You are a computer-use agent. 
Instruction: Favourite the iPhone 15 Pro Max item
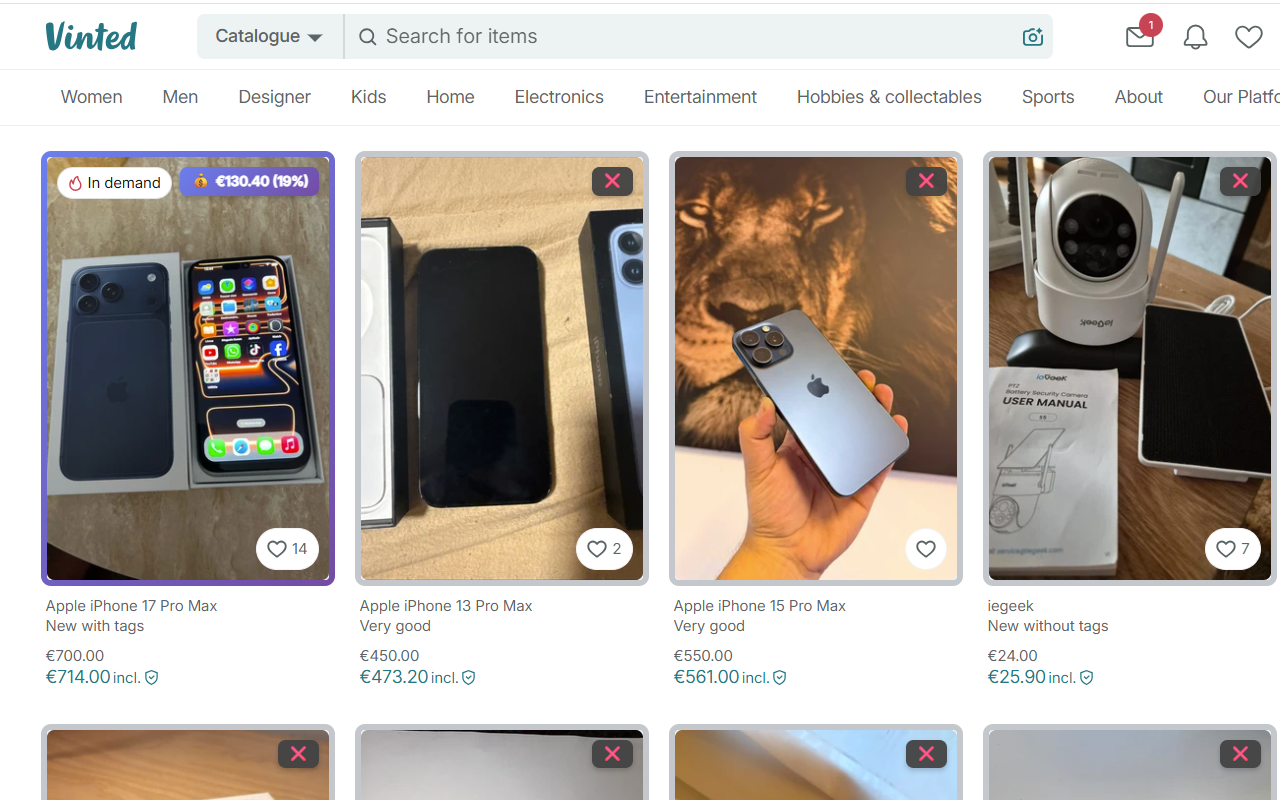[x=926, y=549]
